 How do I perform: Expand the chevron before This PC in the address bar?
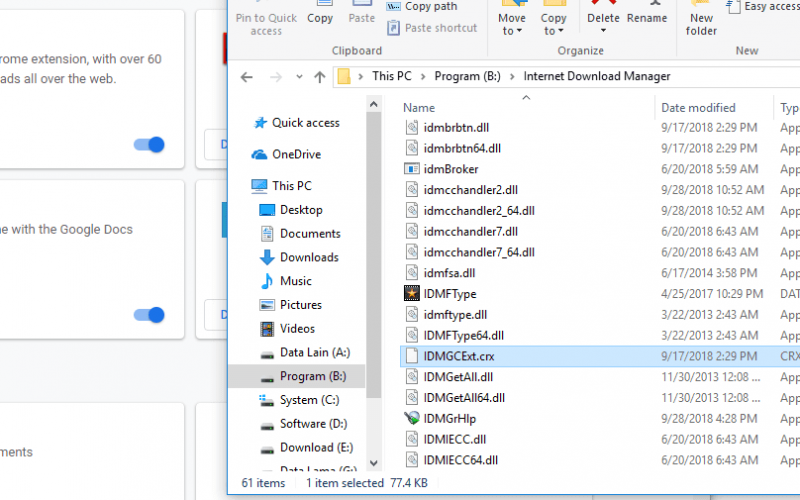pyautogui.click(x=361, y=77)
